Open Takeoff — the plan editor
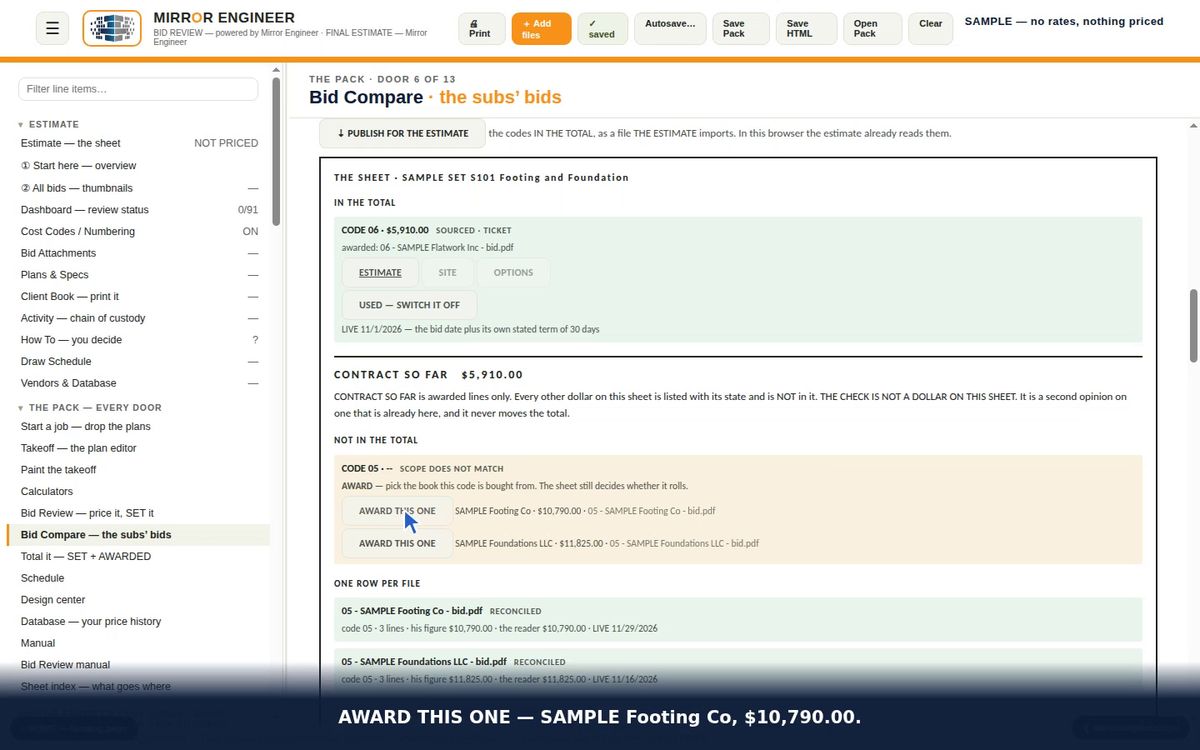 point(139,448)
